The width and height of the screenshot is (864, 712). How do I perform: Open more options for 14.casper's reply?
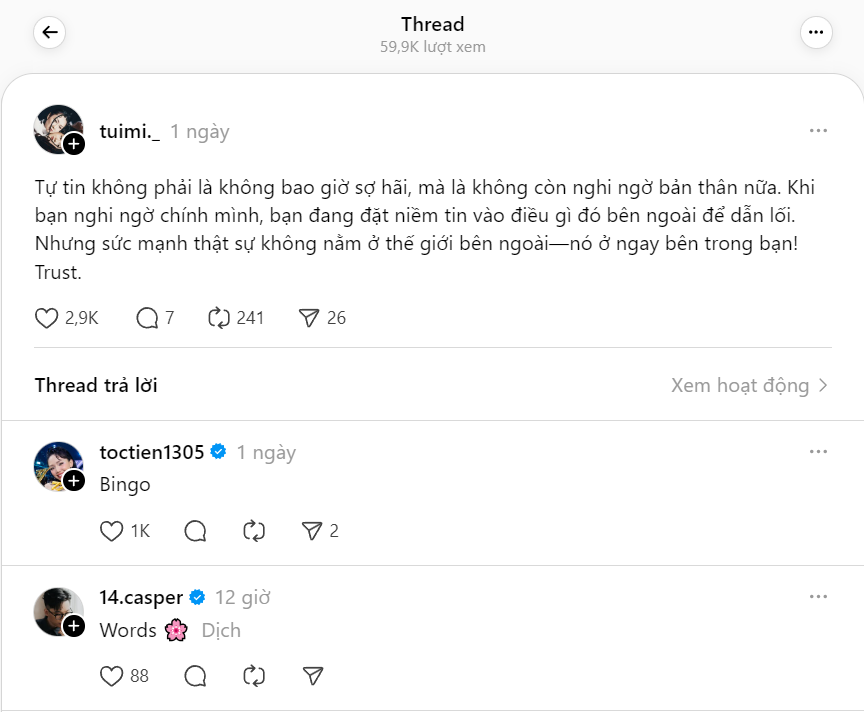(818, 597)
